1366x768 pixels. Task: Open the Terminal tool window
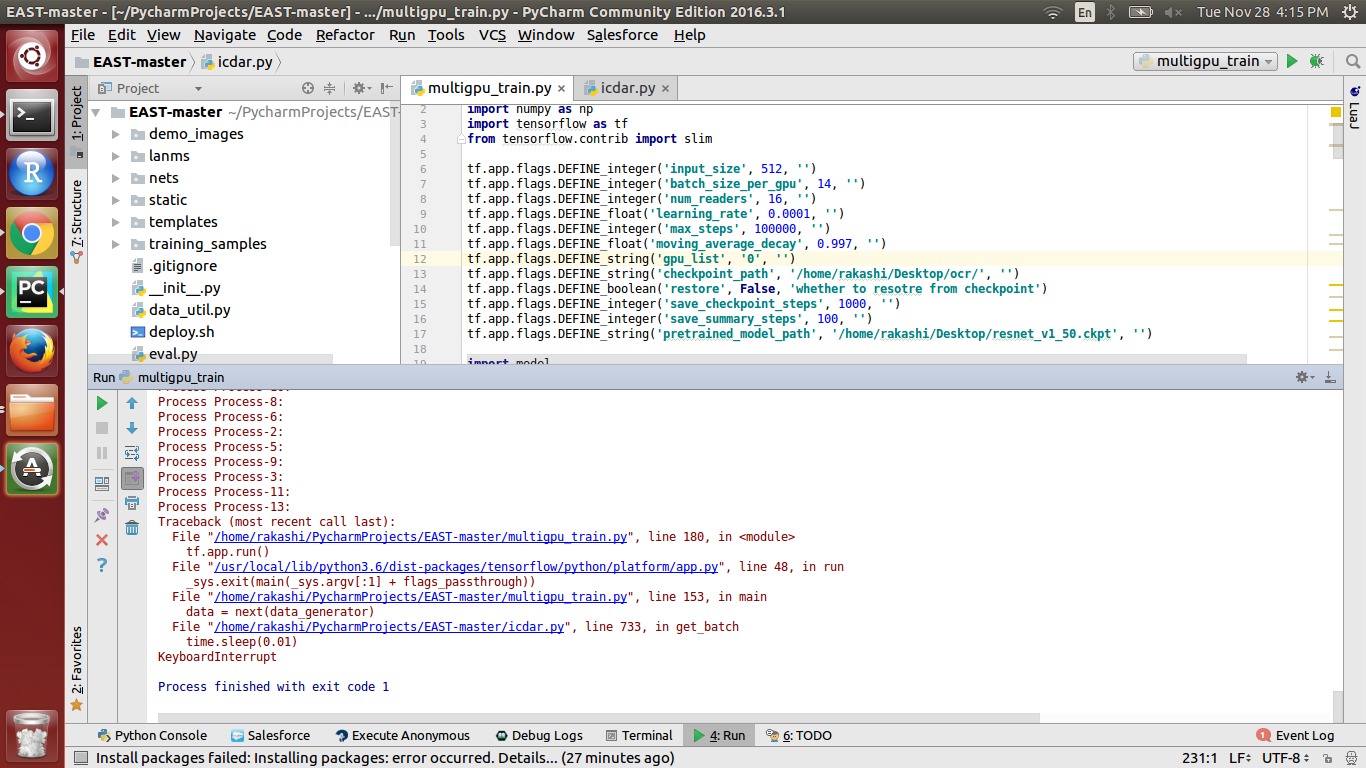click(x=639, y=735)
